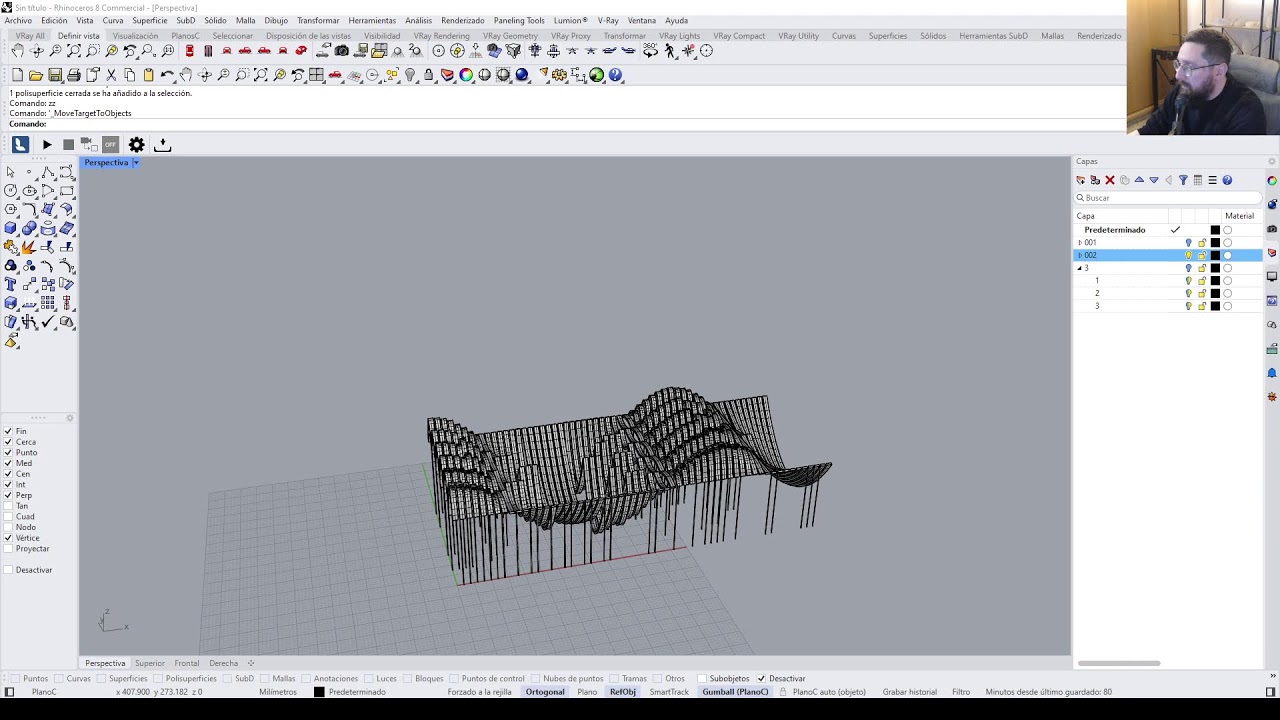This screenshot has height=720, width=1280.
Task: Enable the Cuad osnap checkbox
Action: [x=8, y=517]
